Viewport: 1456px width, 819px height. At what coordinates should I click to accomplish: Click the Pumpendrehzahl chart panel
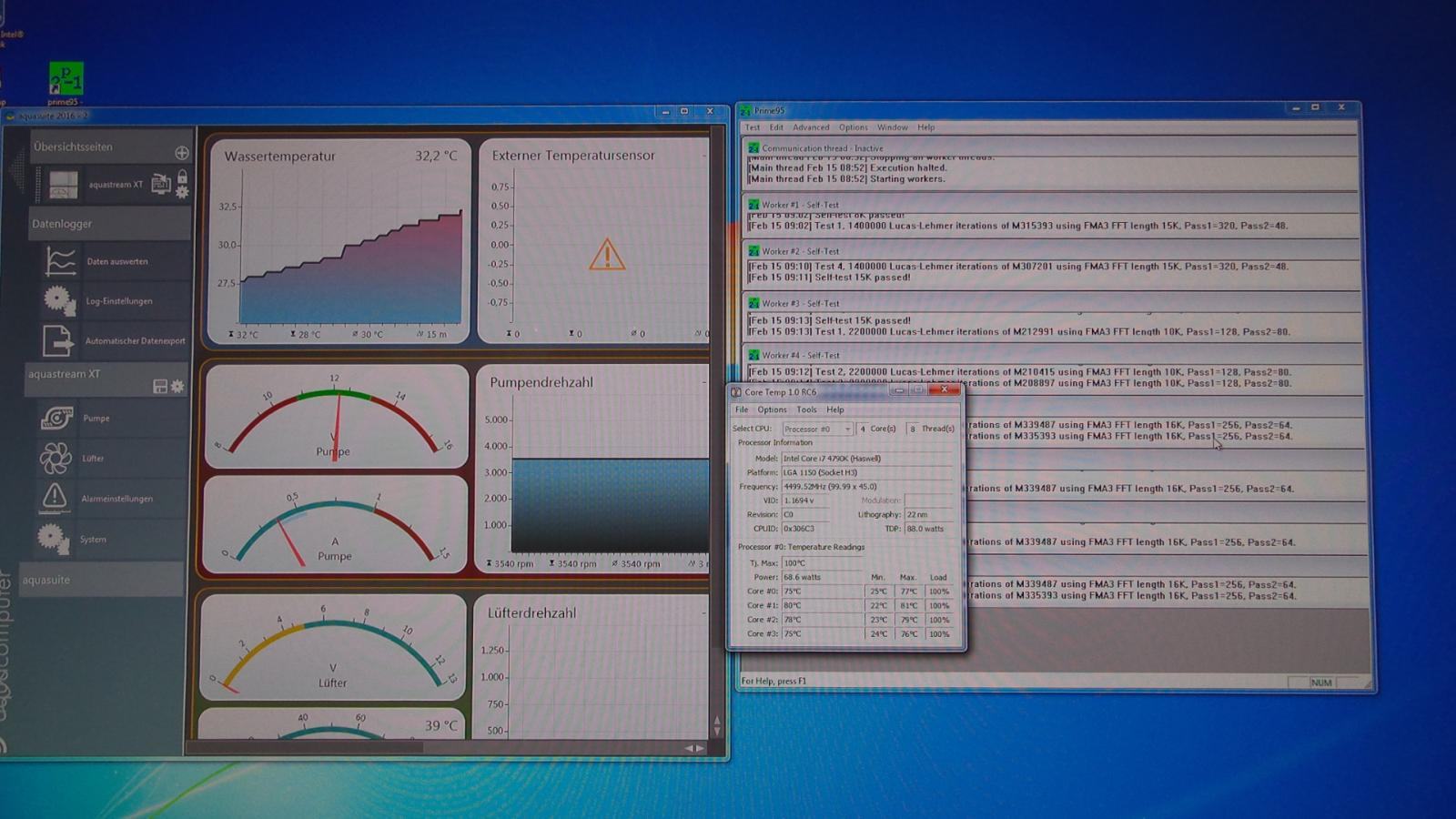click(x=593, y=470)
